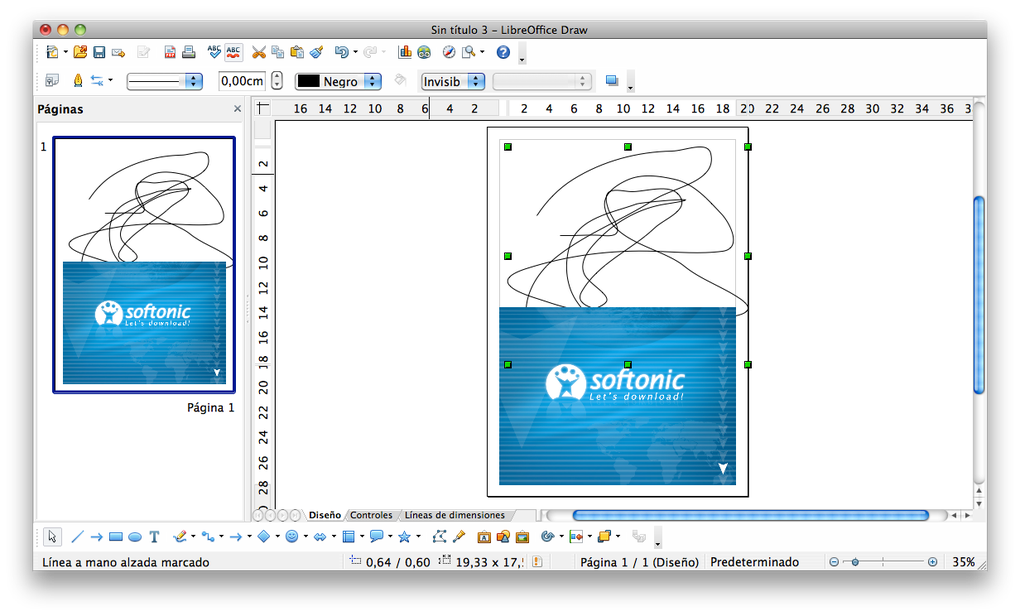Screen dimensions: 1020x616
Task: Toggle the Shadow button in line toolbar
Action: pos(612,81)
